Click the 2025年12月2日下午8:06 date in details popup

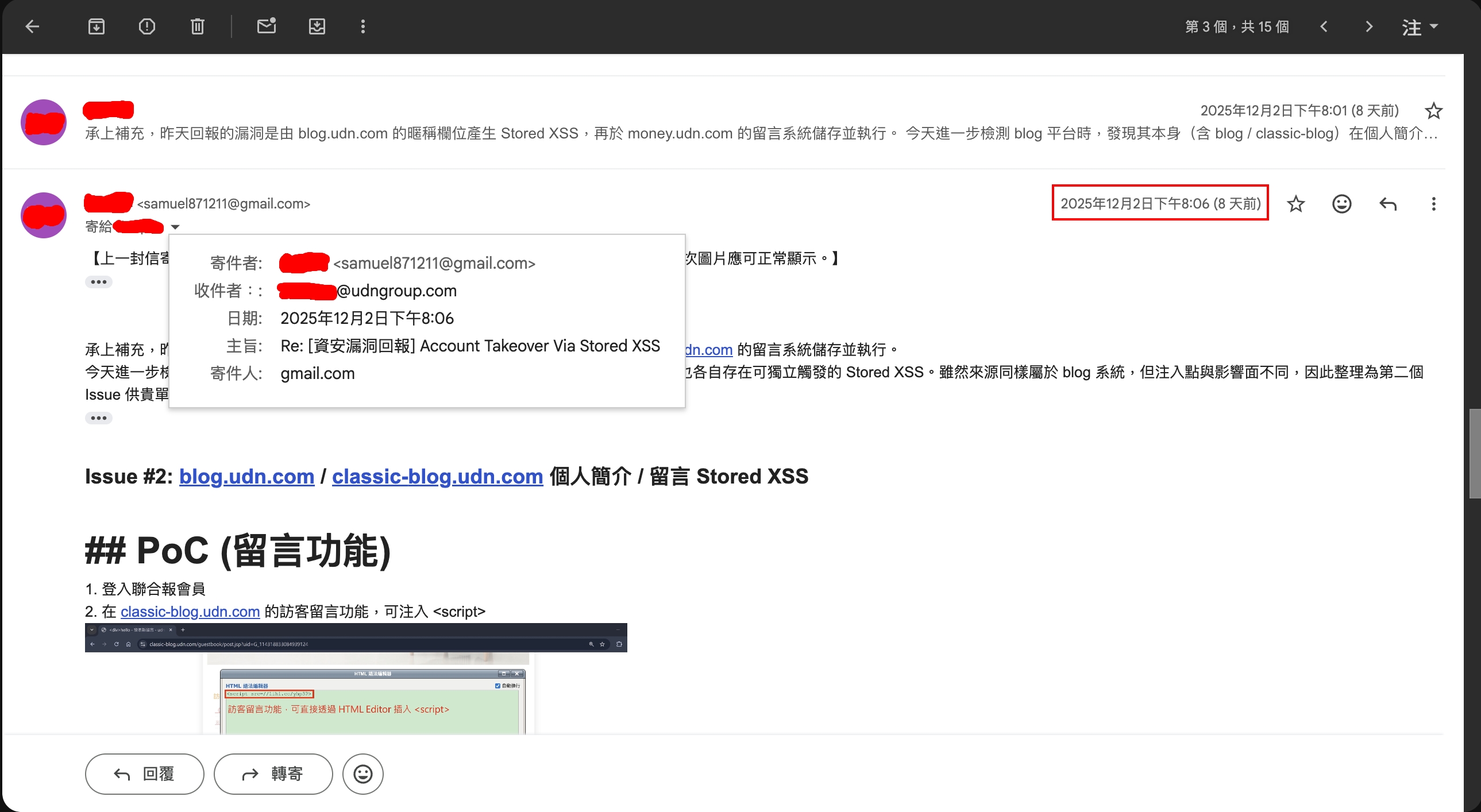point(367,318)
